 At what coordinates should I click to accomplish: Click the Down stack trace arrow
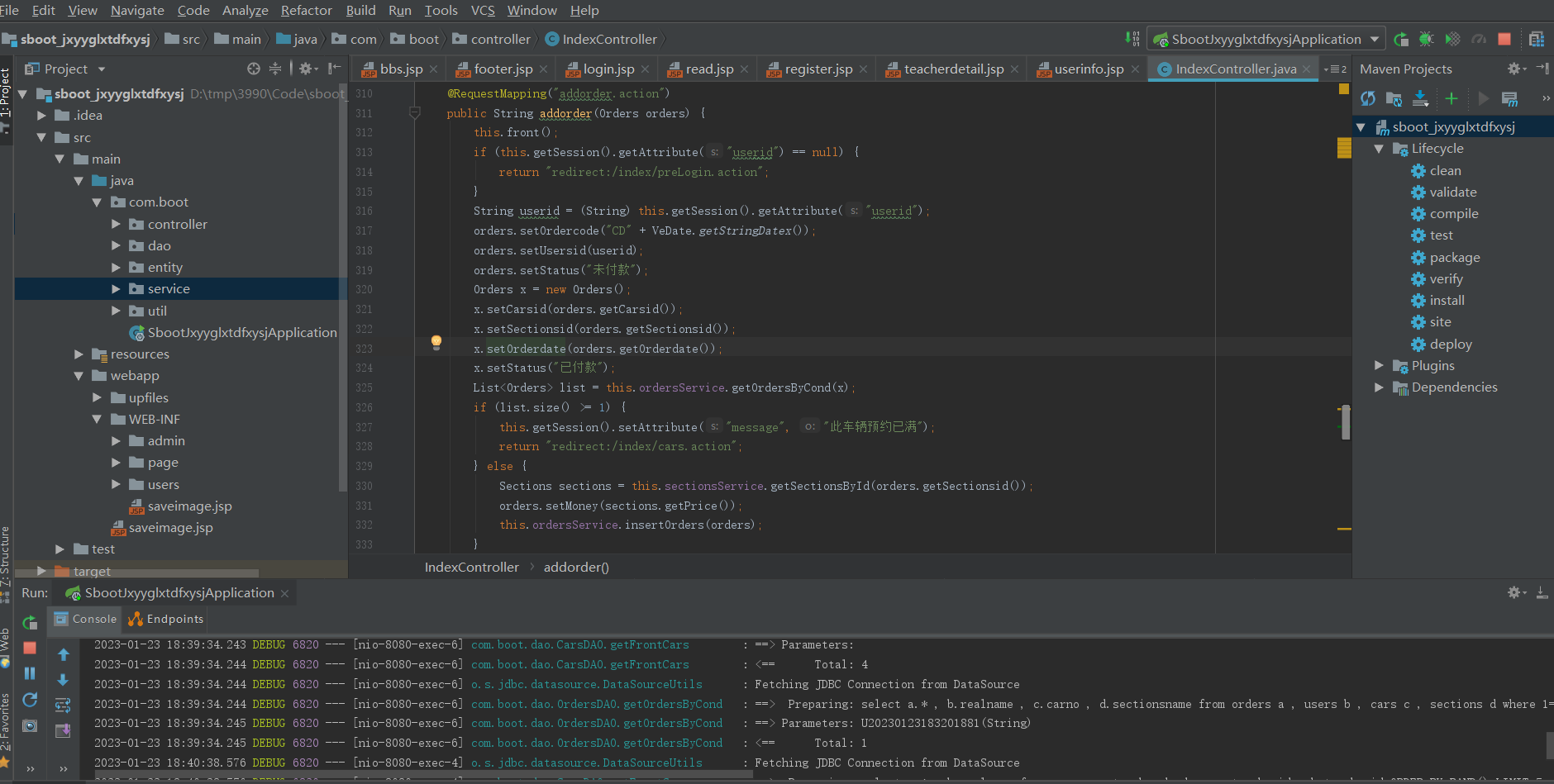(63, 680)
